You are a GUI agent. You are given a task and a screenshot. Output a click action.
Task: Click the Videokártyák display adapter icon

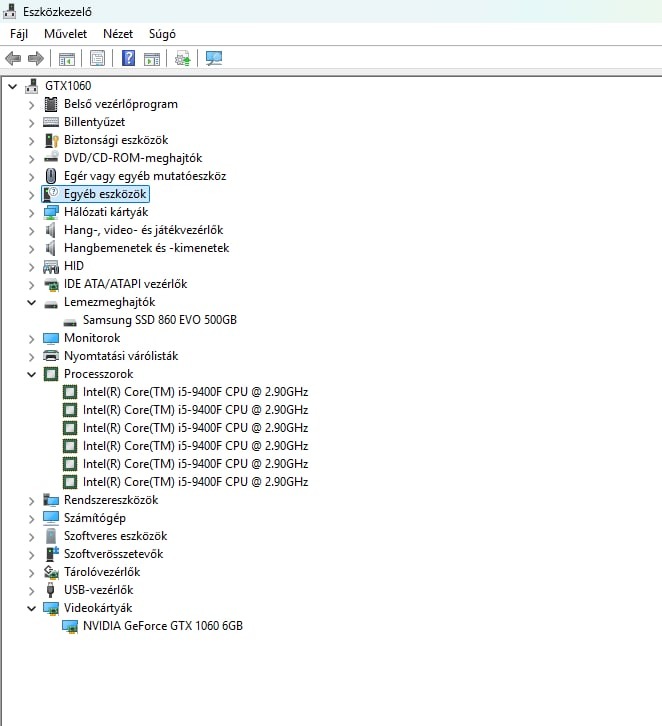[x=51, y=608]
